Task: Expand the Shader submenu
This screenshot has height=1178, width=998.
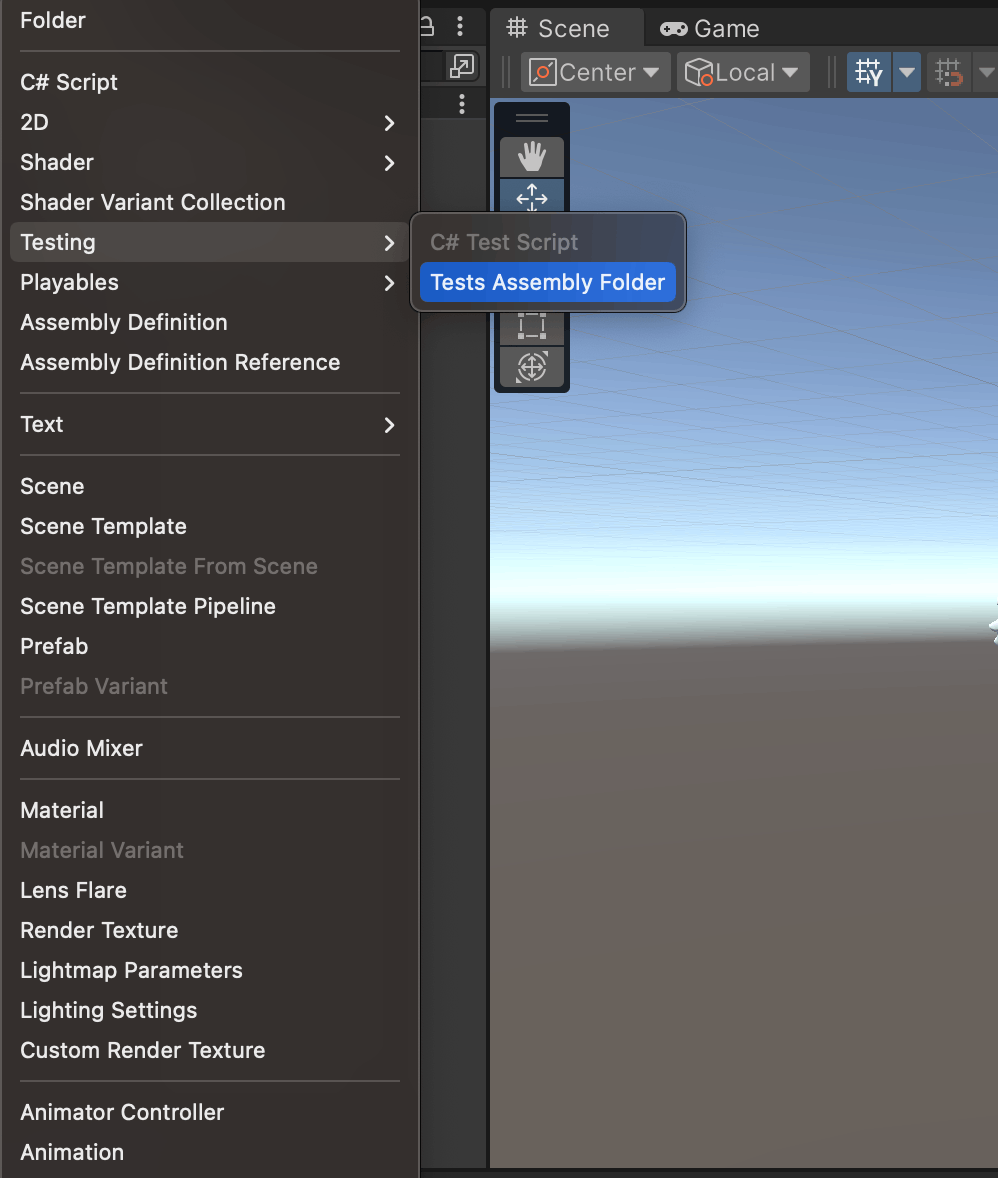Action: coord(210,162)
